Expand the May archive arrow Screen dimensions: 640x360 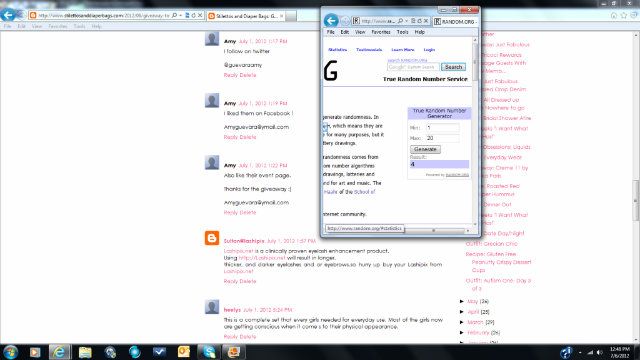[462, 301]
